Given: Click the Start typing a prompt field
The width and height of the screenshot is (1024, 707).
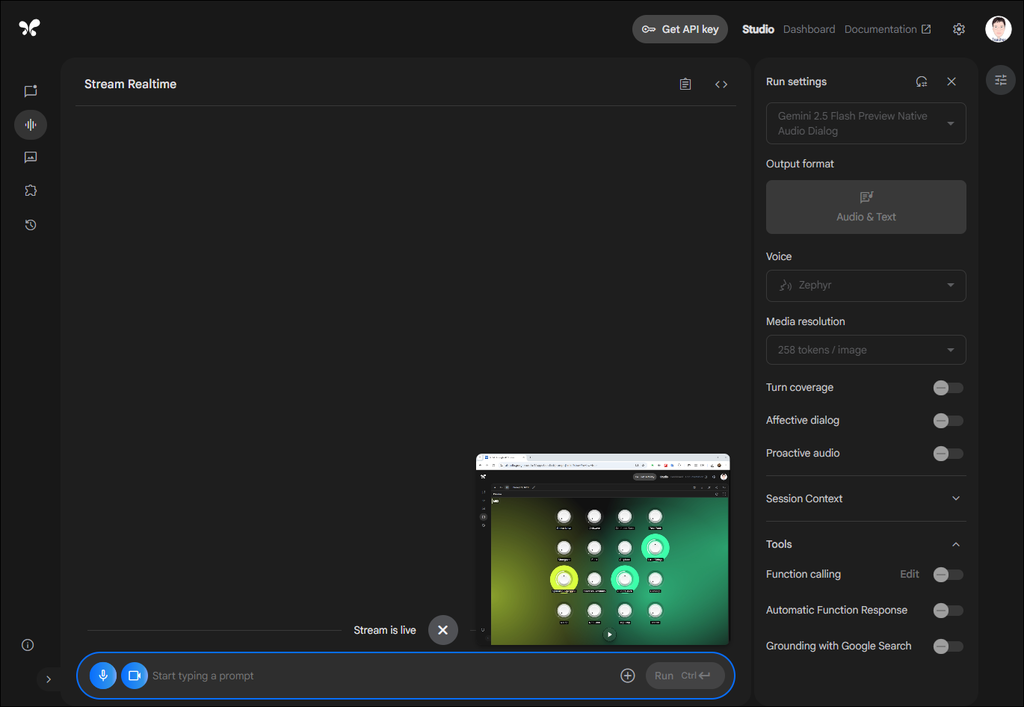Looking at the screenshot, I should click(382, 676).
